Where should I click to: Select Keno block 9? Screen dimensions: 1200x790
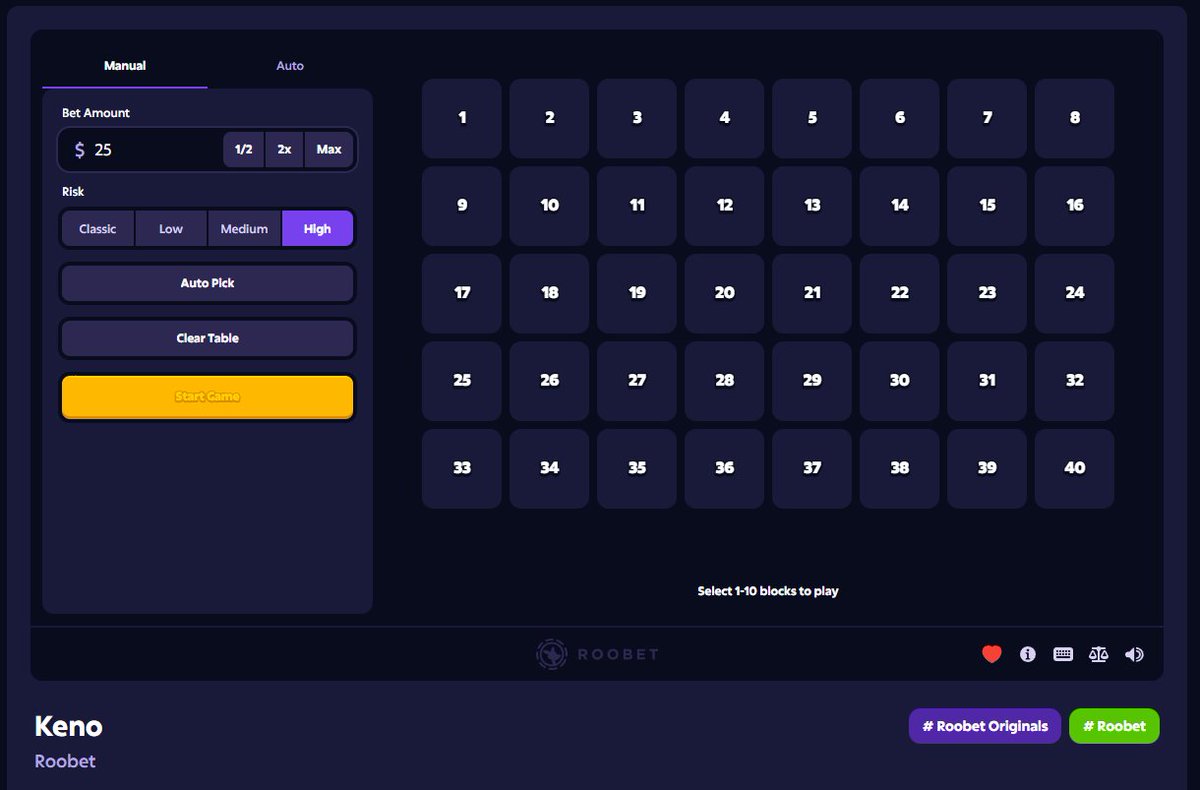point(462,206)
